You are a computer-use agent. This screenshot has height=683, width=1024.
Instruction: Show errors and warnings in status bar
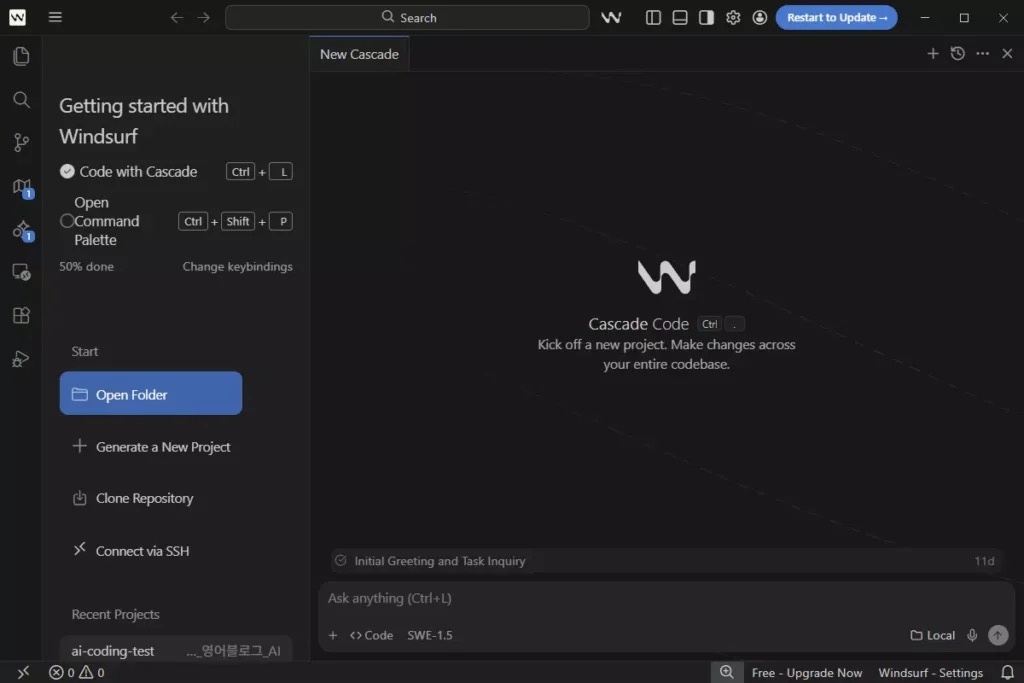click(76, 672)
